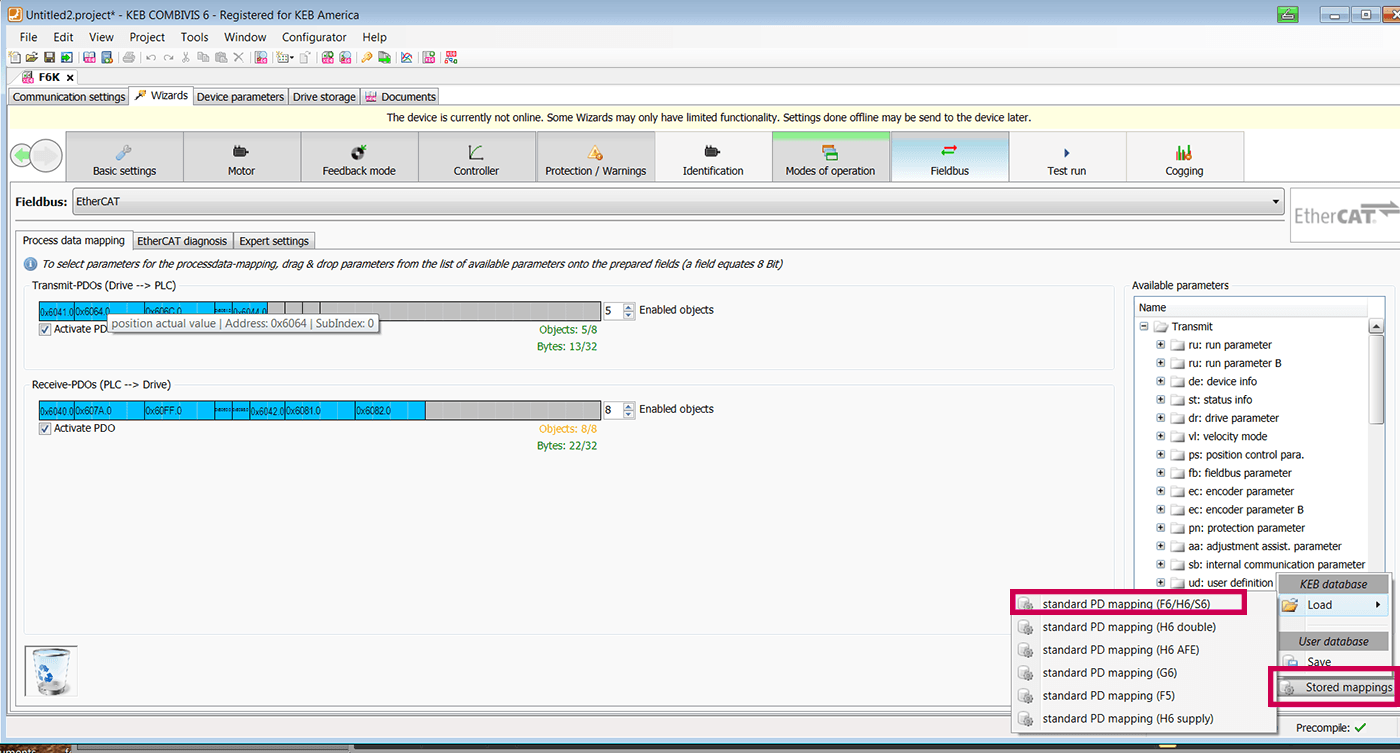Expand the dr: drive parameter folder
This screenshot has height=753, width=1400.
(x=1161, y=418)
